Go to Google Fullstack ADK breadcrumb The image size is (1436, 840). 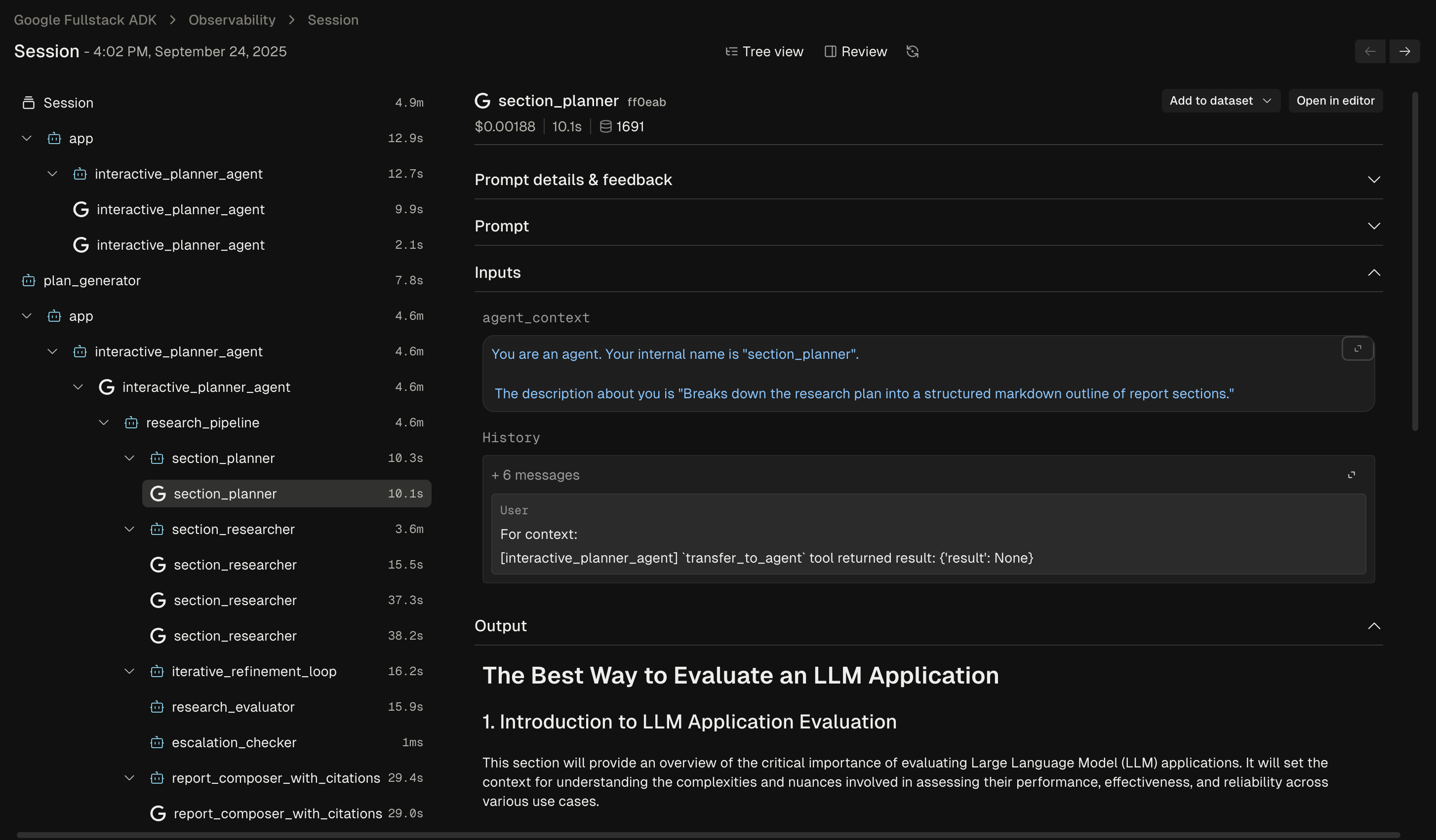coord(85,20)
